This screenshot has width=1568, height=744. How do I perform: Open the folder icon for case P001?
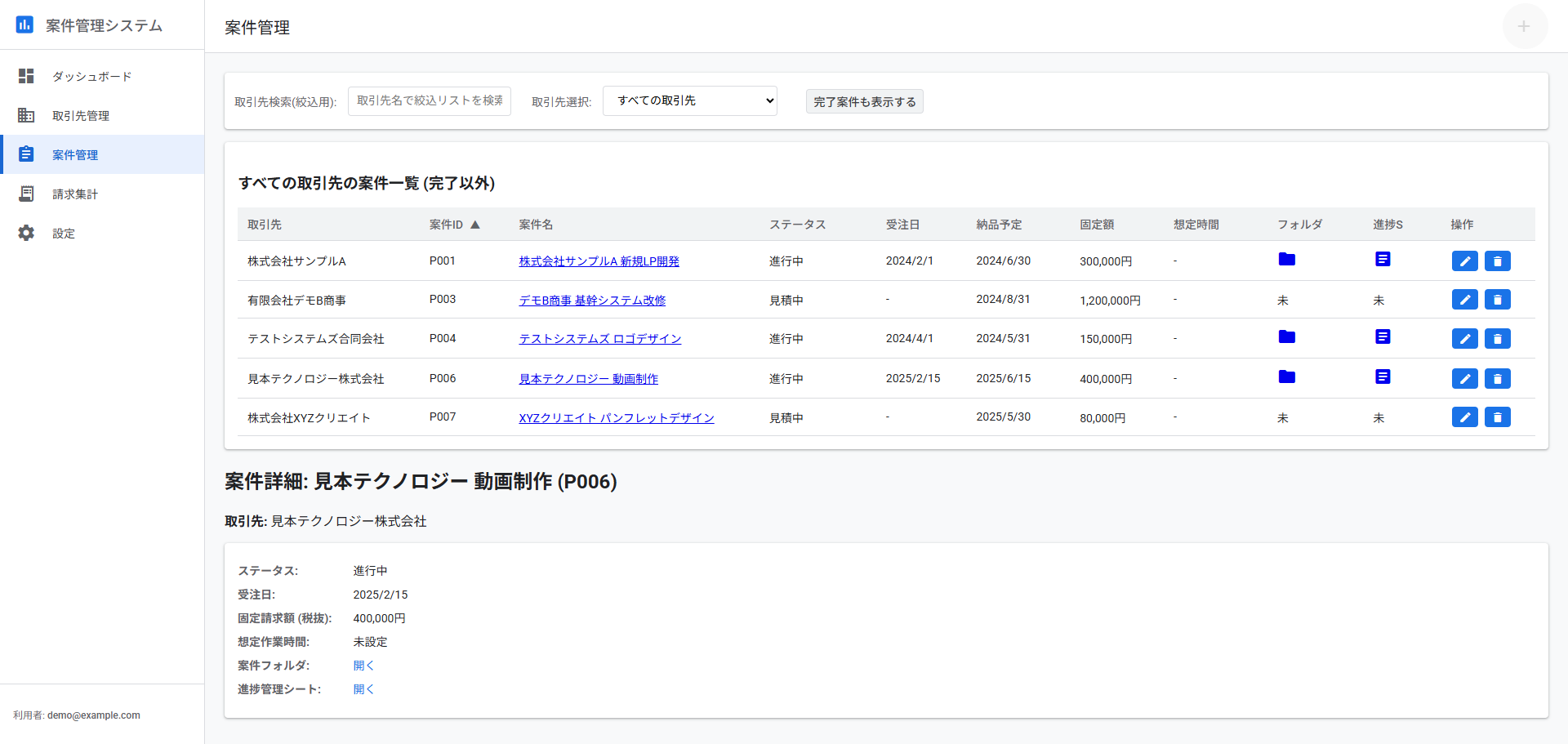click(1287, 259)
